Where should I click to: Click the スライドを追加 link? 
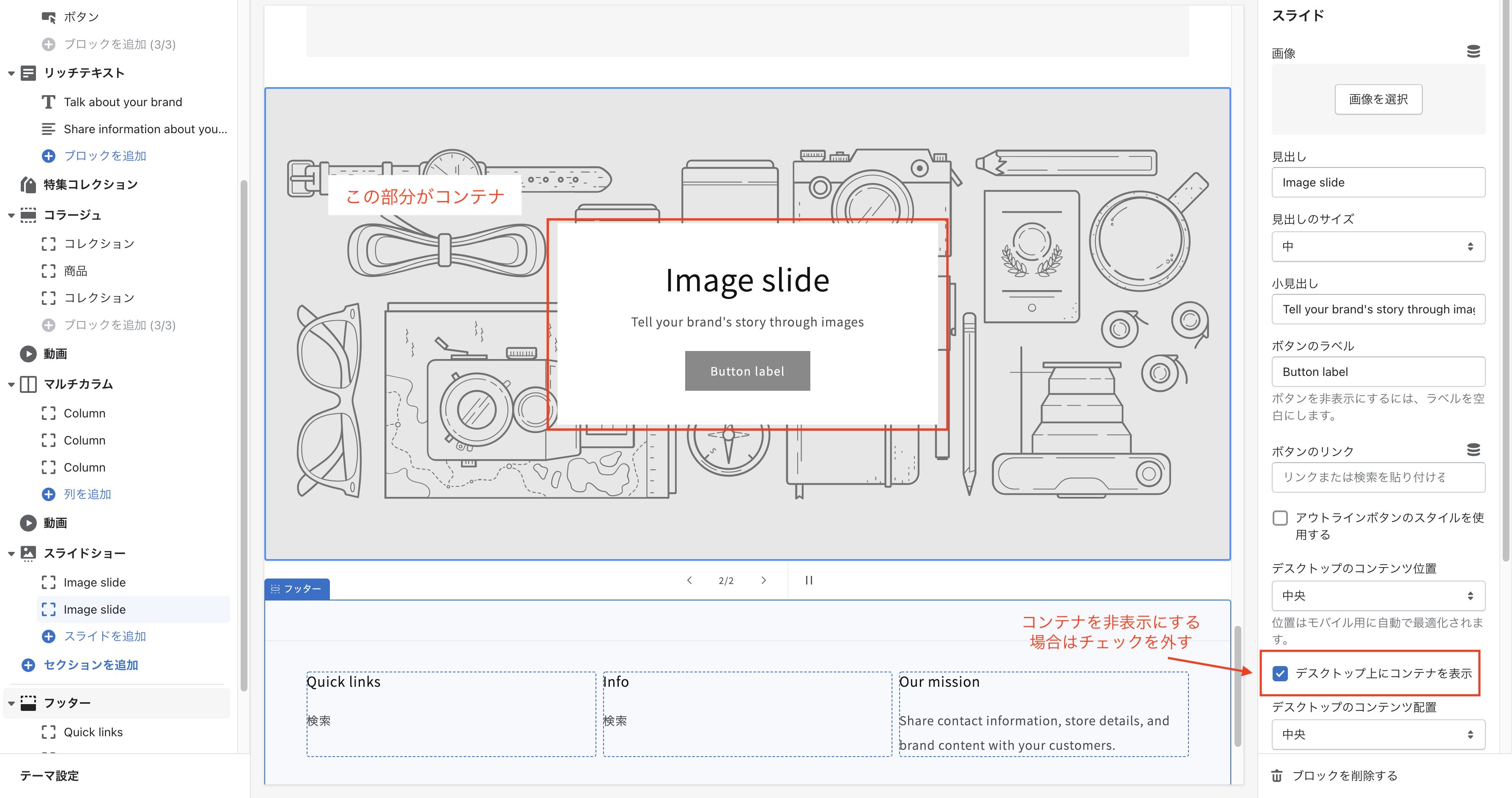[106, 636]
